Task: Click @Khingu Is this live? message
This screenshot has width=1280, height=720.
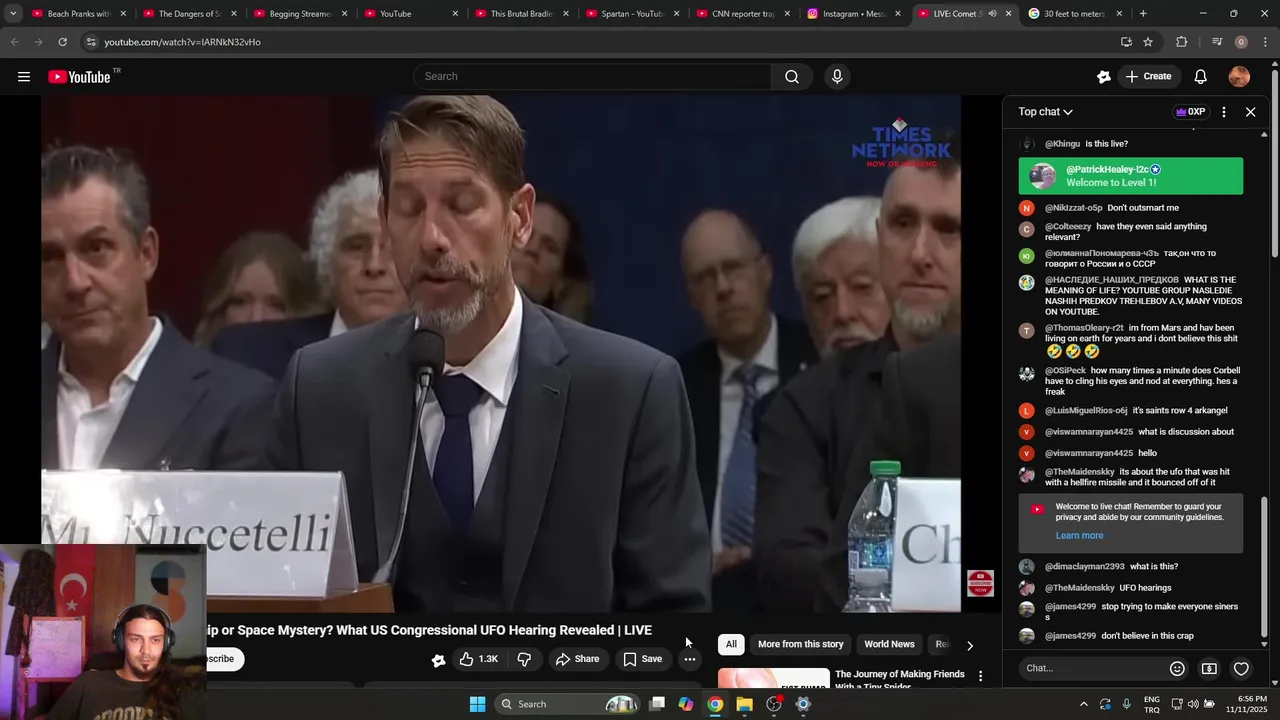Action: (x=1130, y=144)
